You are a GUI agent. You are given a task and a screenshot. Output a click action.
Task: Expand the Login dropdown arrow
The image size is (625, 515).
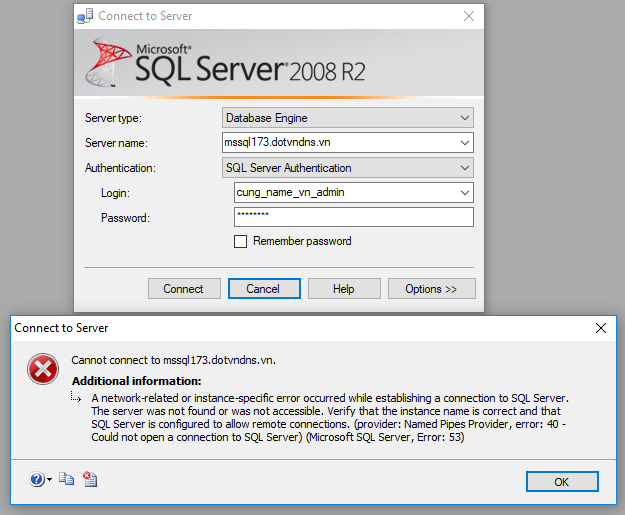tap(465, 193)
